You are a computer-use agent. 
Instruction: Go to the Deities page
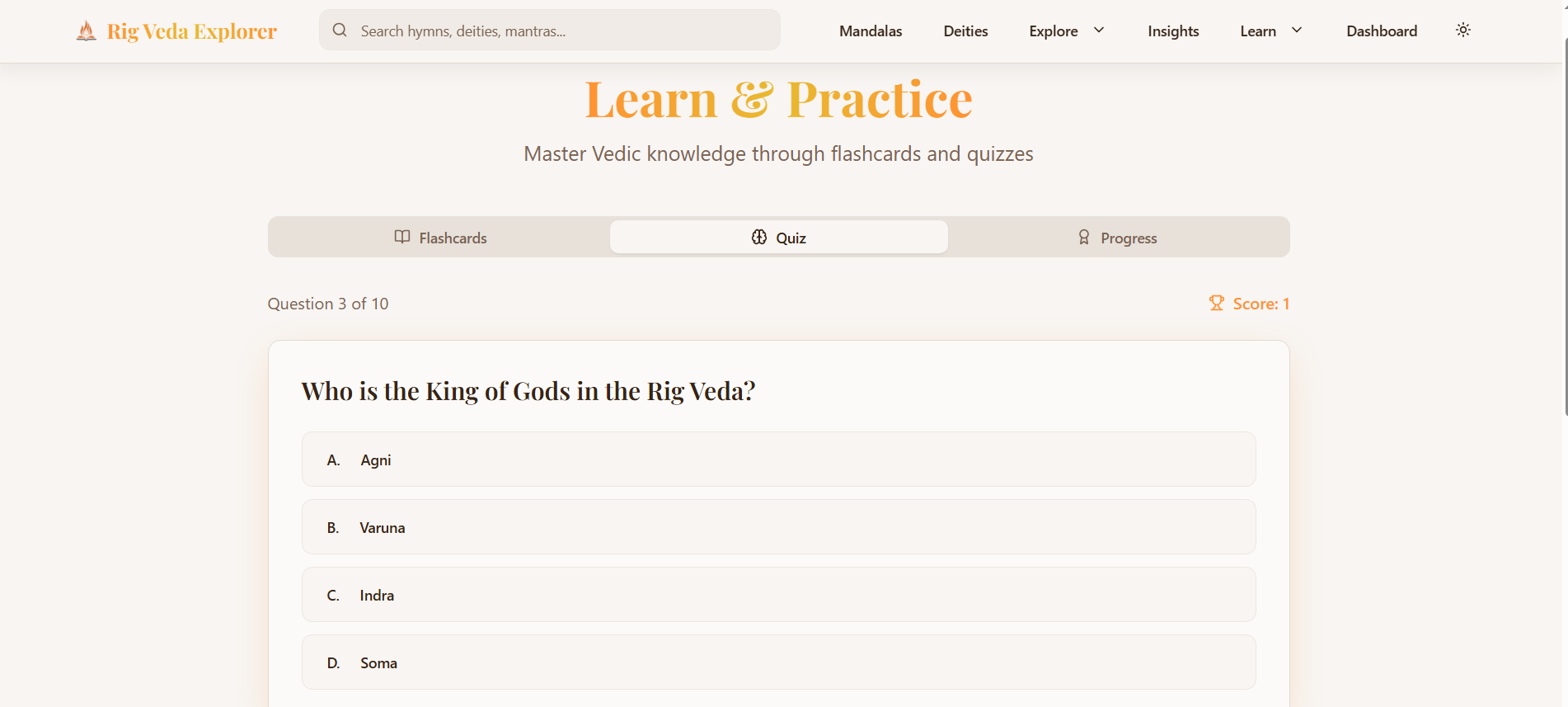coord(965,31)
